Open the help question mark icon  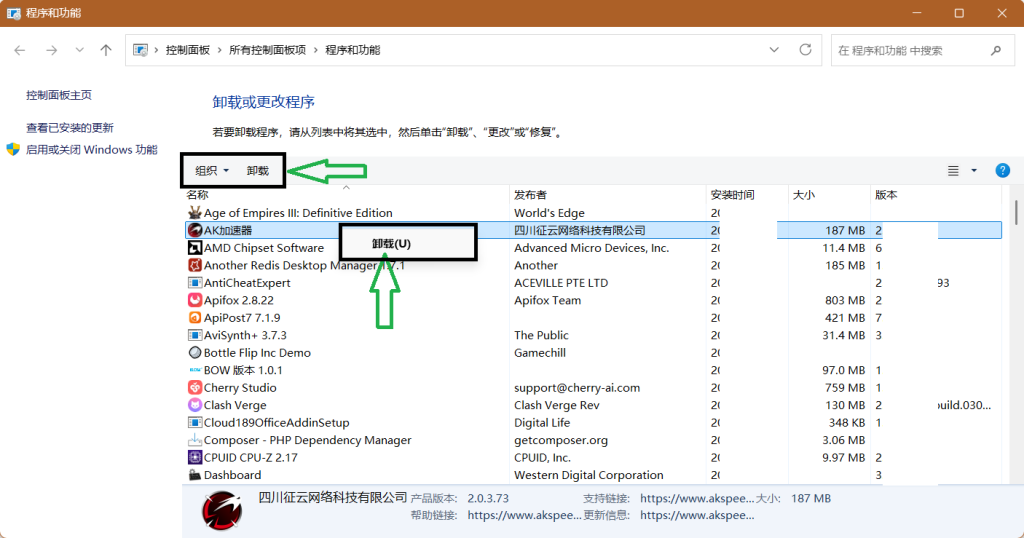pyautogui.click(x=1002, y=170)
